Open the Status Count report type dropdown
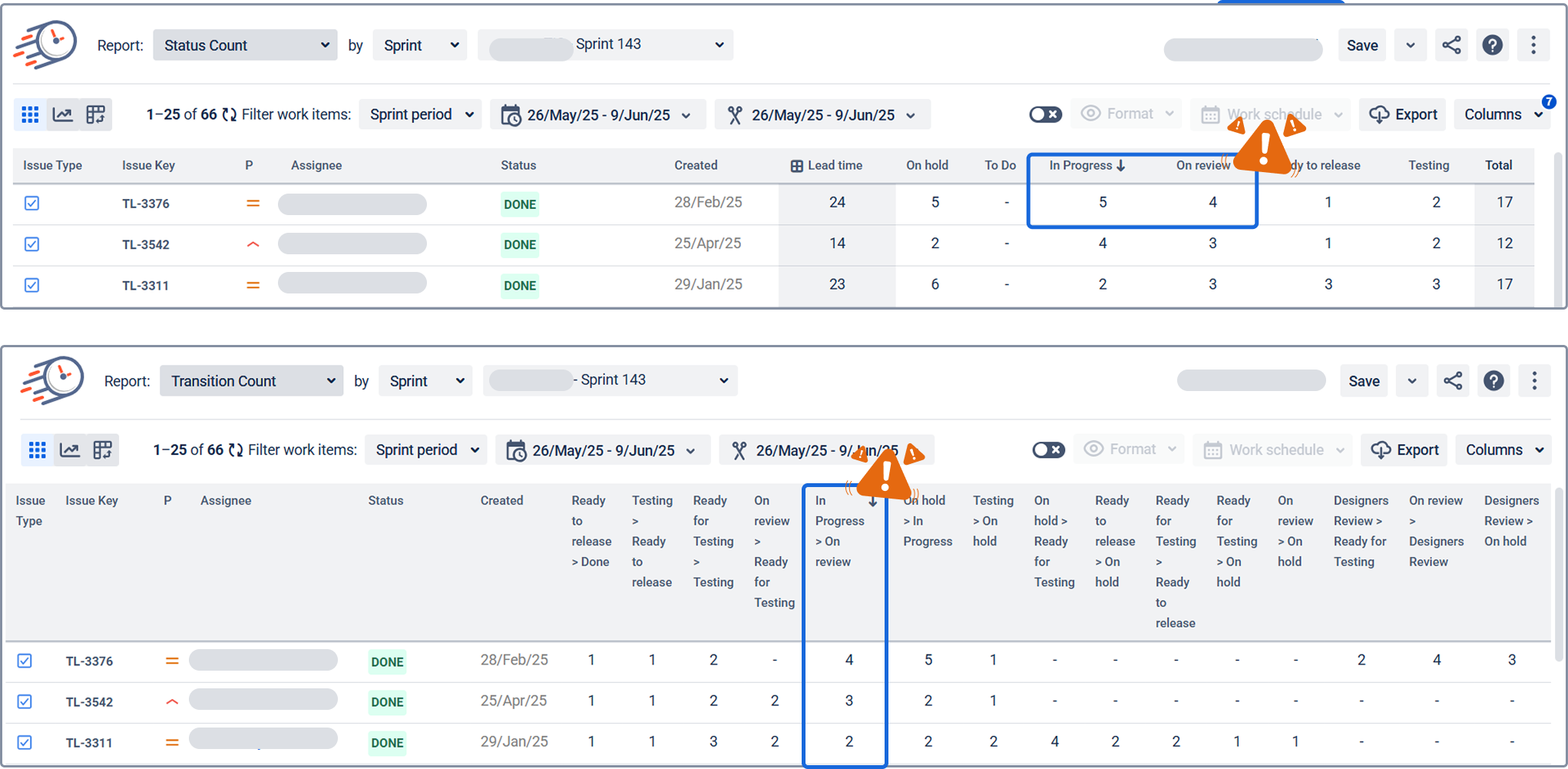Screen dimensions: 1568x769 [244, 45]
